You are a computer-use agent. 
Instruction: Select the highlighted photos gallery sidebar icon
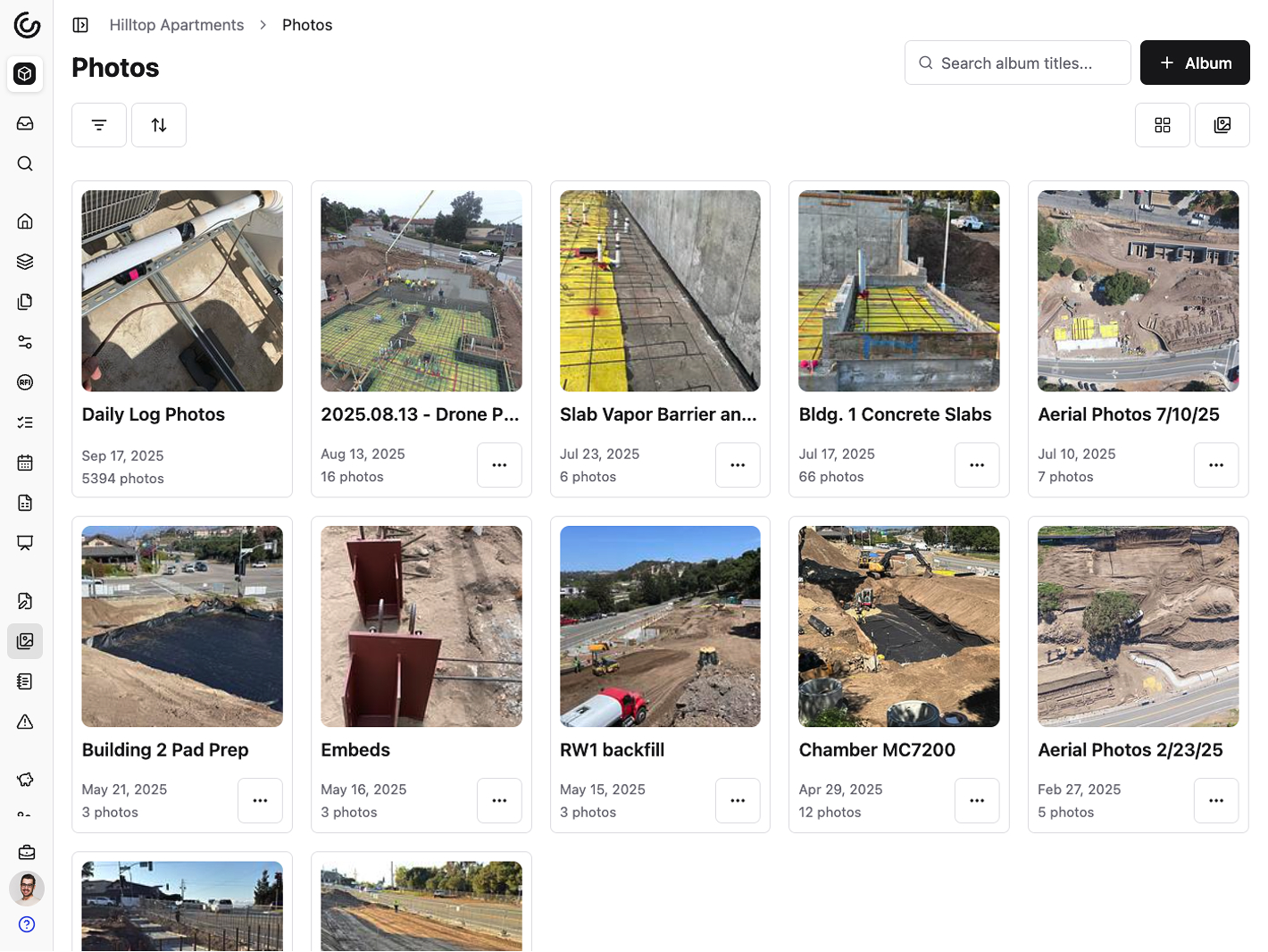point(25,641)
